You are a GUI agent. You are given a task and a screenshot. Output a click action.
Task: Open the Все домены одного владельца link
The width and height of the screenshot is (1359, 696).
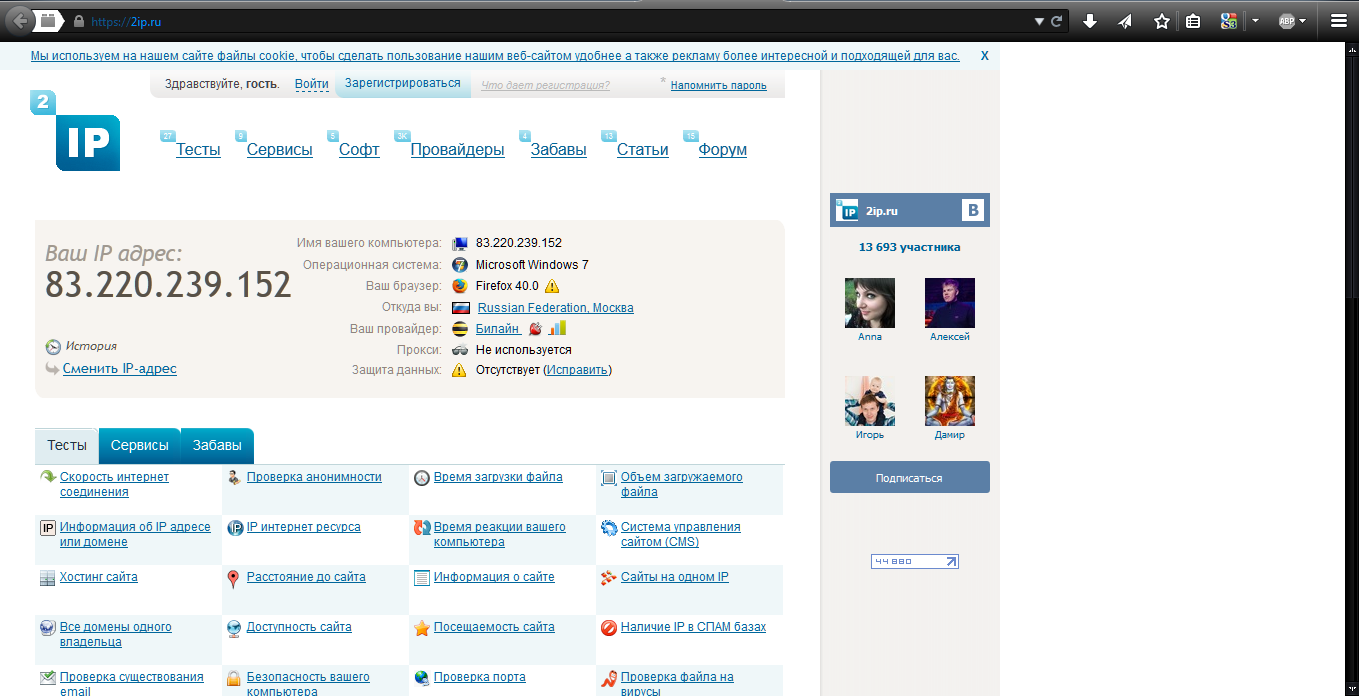pyautogui.click(x=116, y=634)
